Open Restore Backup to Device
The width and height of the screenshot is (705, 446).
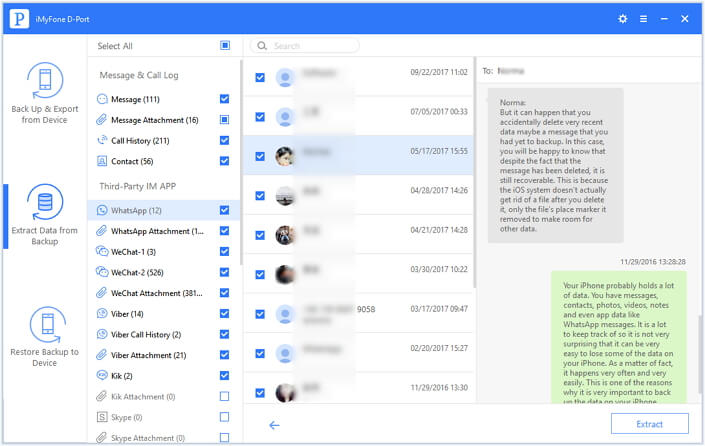45,337
